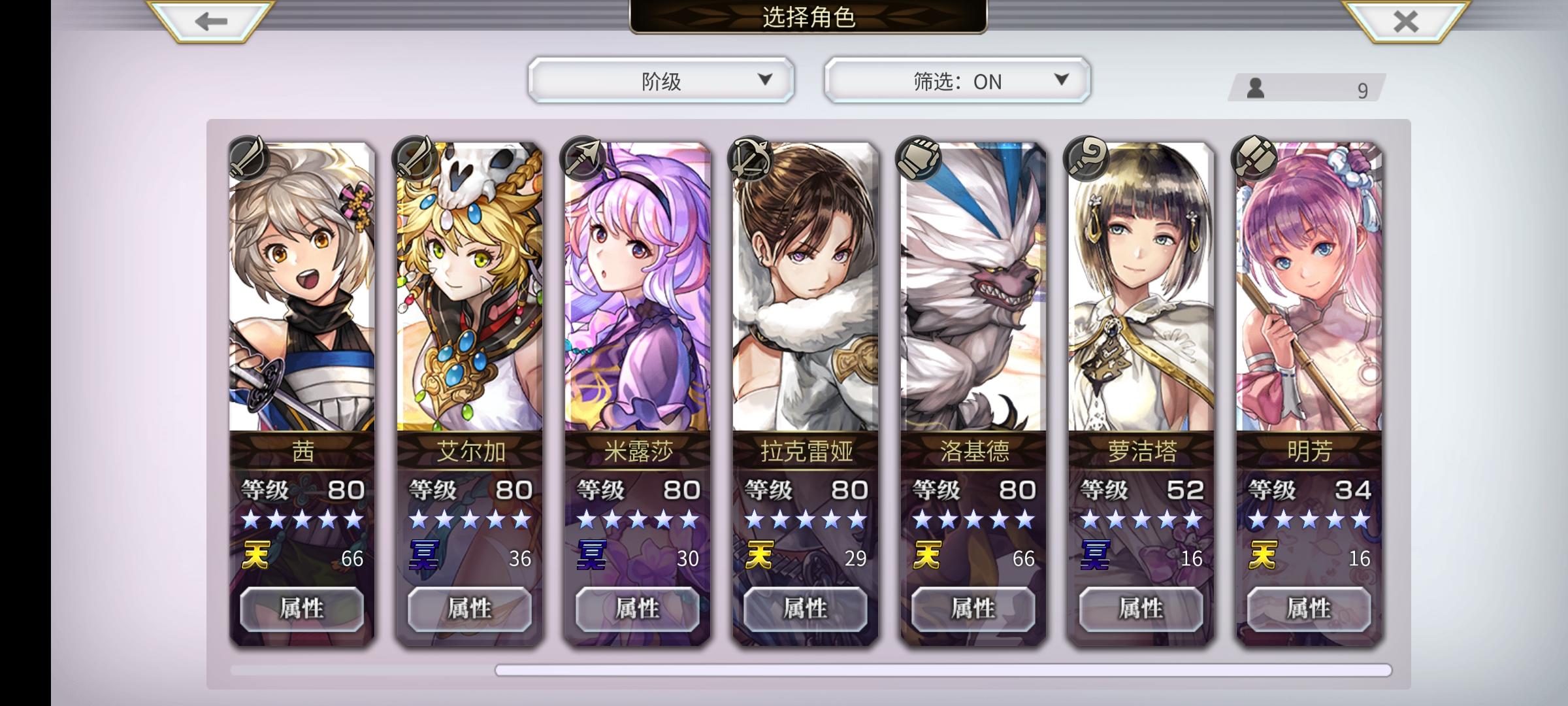Click the character count indicator showing 9
Image resolution: width=1568 pixels, height=706 pixels.
[1307, 88]
